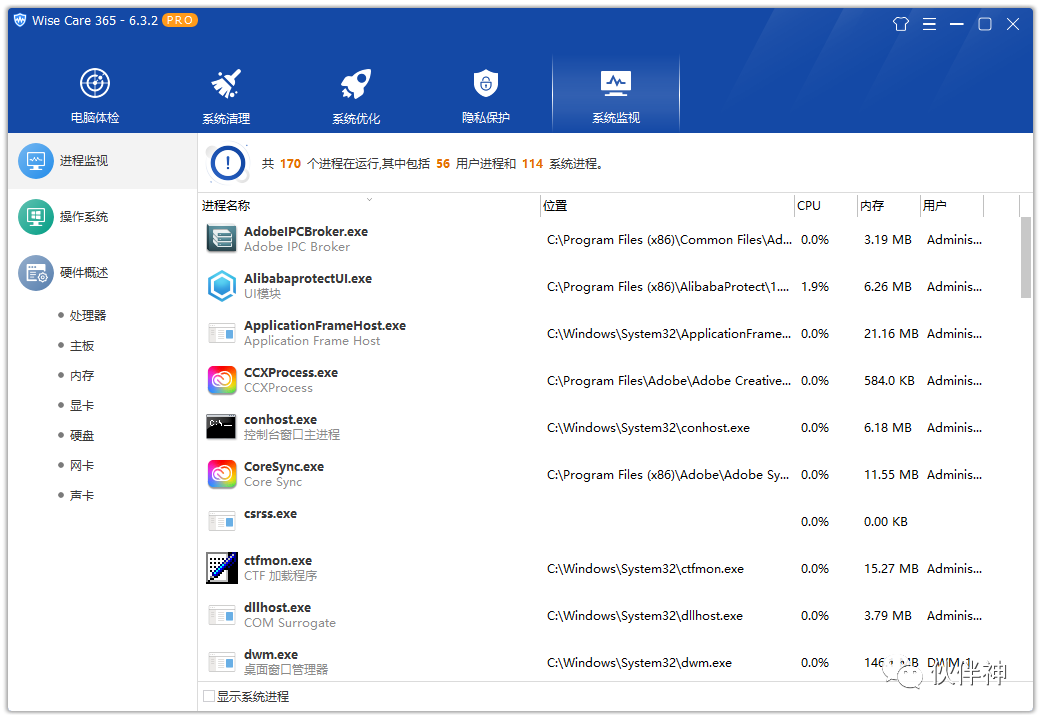The height and width of the screenshot is (719, 1041).
Task: Enable the 显示系统进程 checkbox
Action: point(208,696)
